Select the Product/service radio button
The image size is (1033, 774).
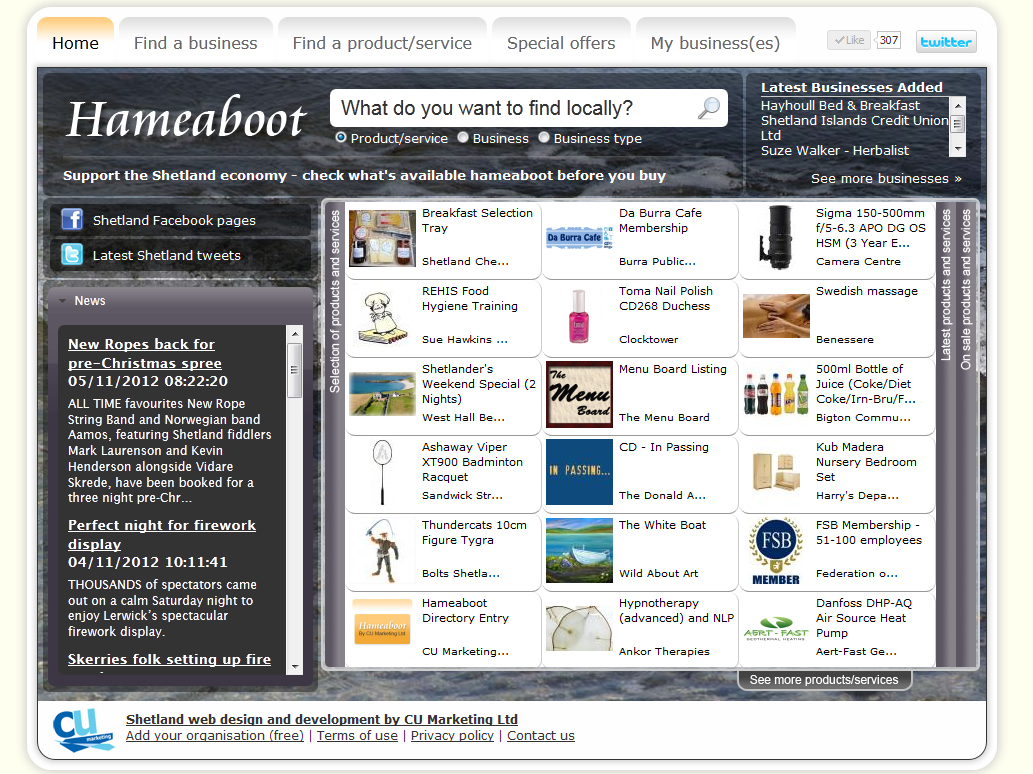point(341,138)
